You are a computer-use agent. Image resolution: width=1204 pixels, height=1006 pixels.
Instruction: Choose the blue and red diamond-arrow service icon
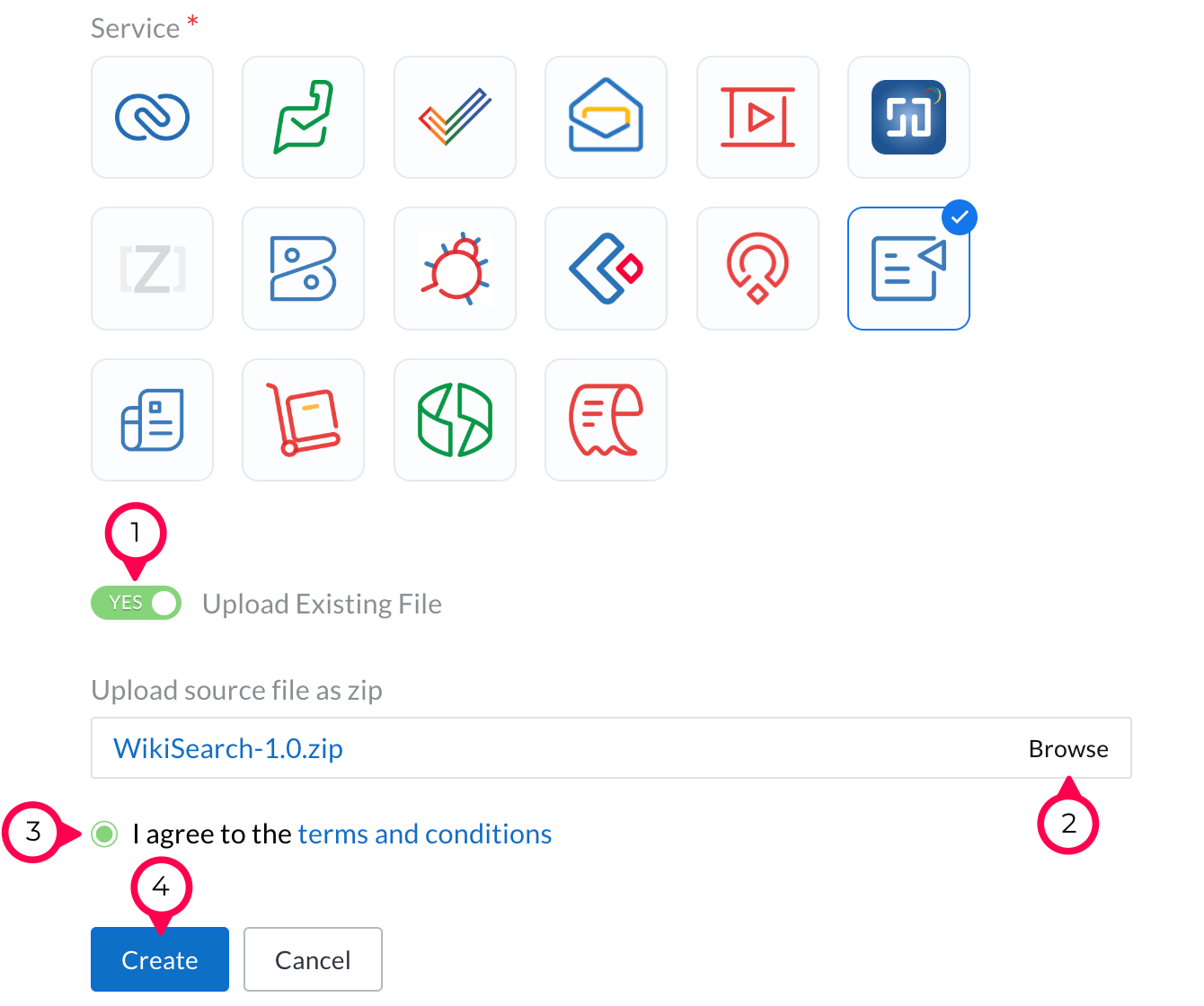(x=606, y=269)
